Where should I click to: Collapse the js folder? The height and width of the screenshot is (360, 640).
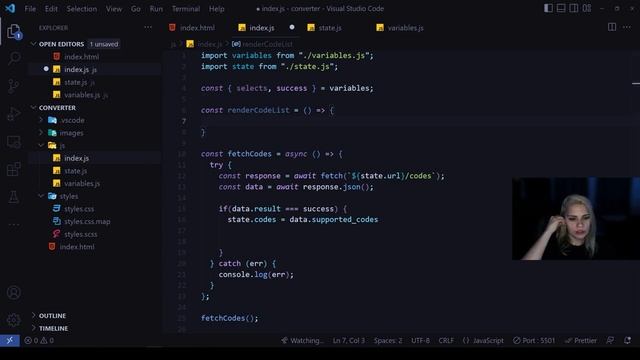tap(62, 146)
